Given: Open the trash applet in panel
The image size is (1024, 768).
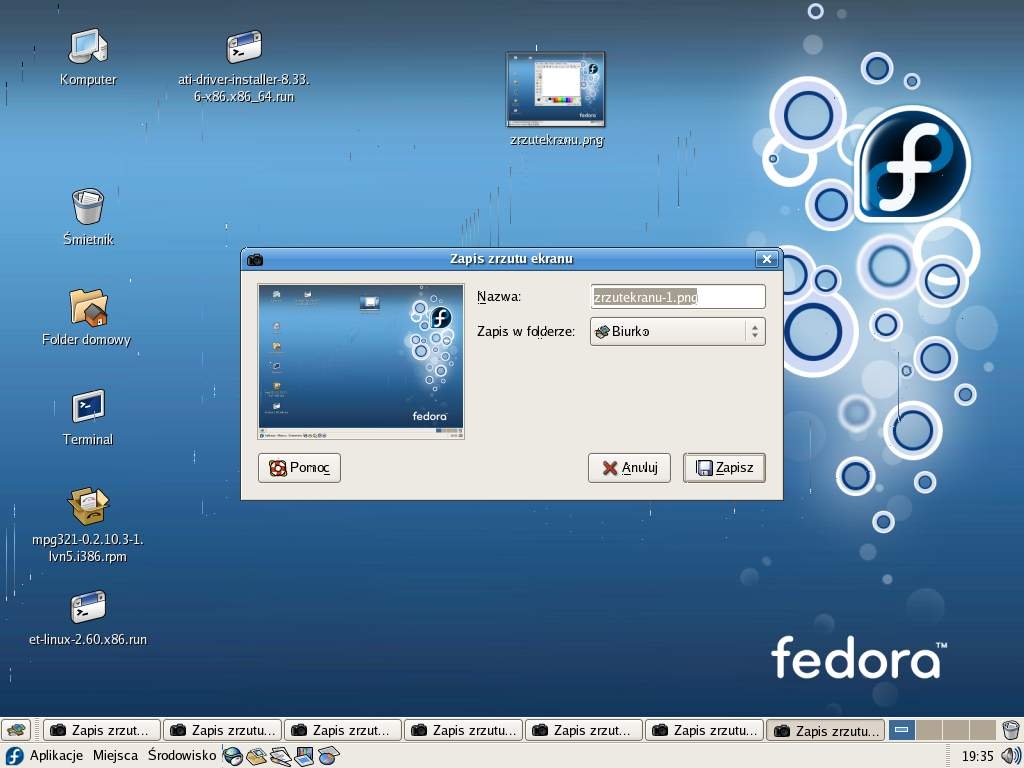Looking at the screenshot, I should 1010,729.
